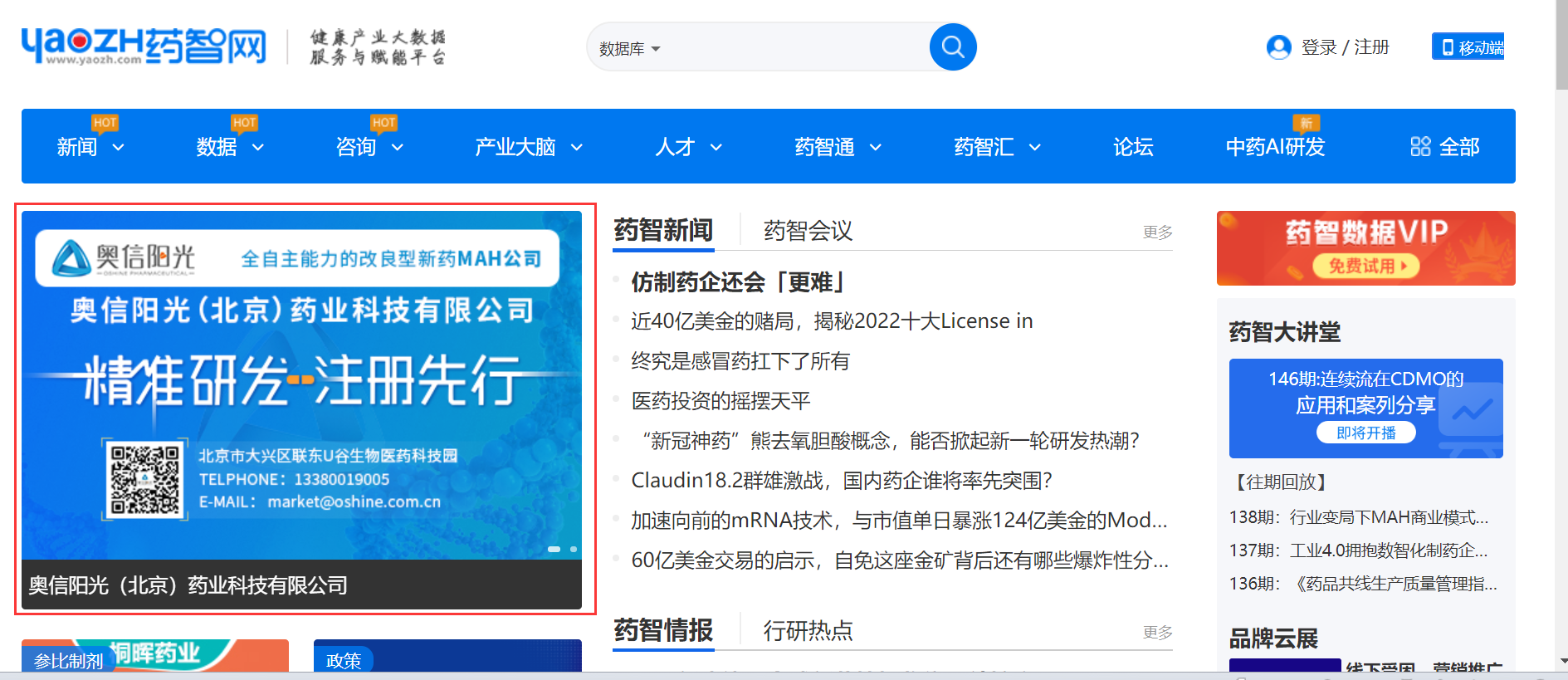Switch to the 药智新闻 tab
Viewport: 1568px width, 680px height.
pyautogui.click(x=663, y=230)
